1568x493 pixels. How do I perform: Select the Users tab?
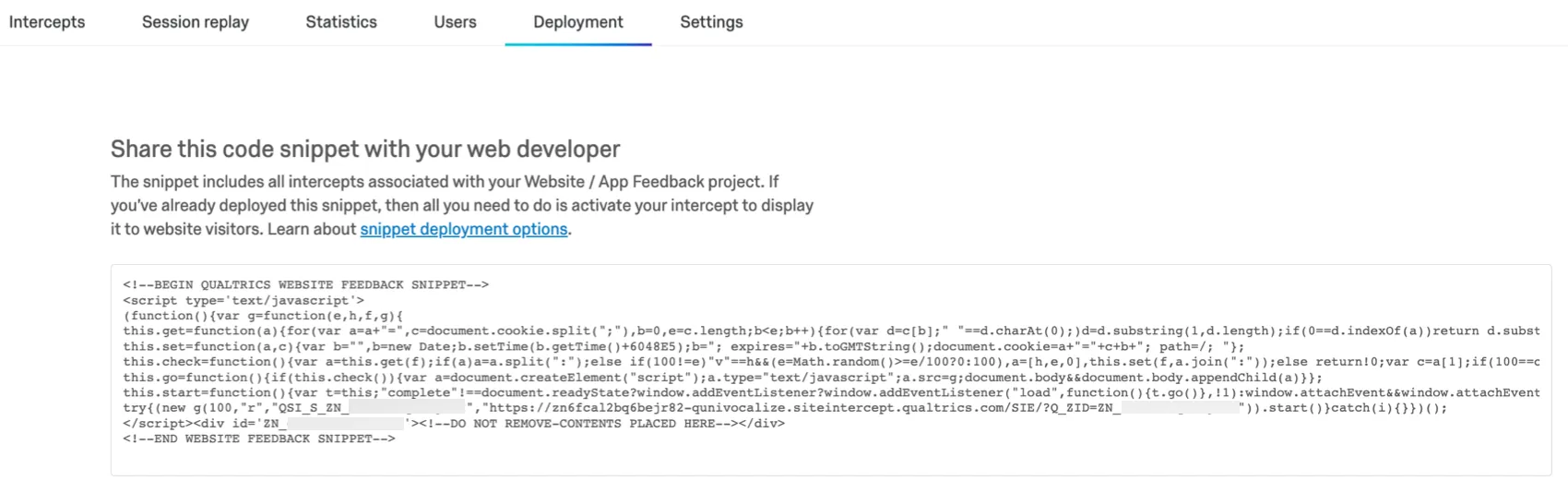pos(456,22)
